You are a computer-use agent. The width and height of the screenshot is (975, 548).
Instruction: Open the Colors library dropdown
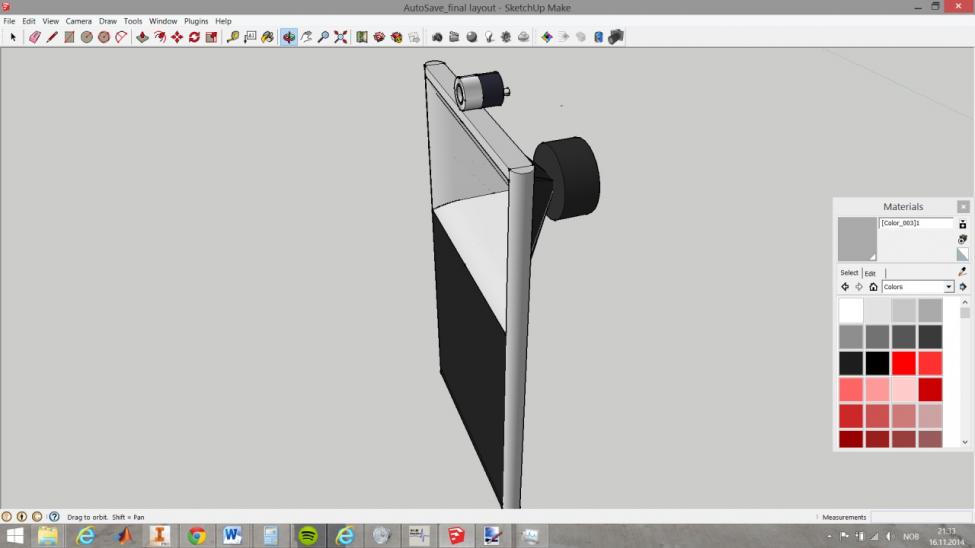point(948,287)
